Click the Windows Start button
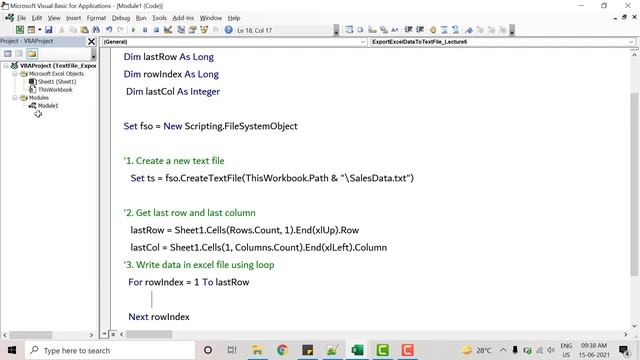This screenshot has height=360, width=640. (12, 350)
